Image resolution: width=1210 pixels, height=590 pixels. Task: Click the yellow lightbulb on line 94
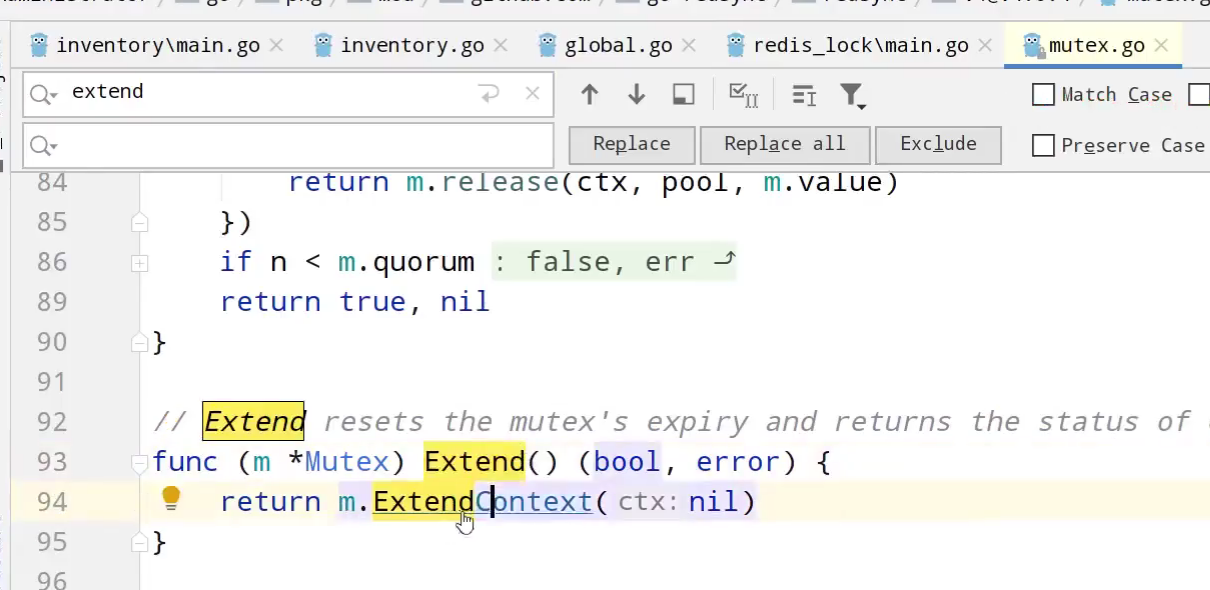pyautogui.click(x=171, y=498)
